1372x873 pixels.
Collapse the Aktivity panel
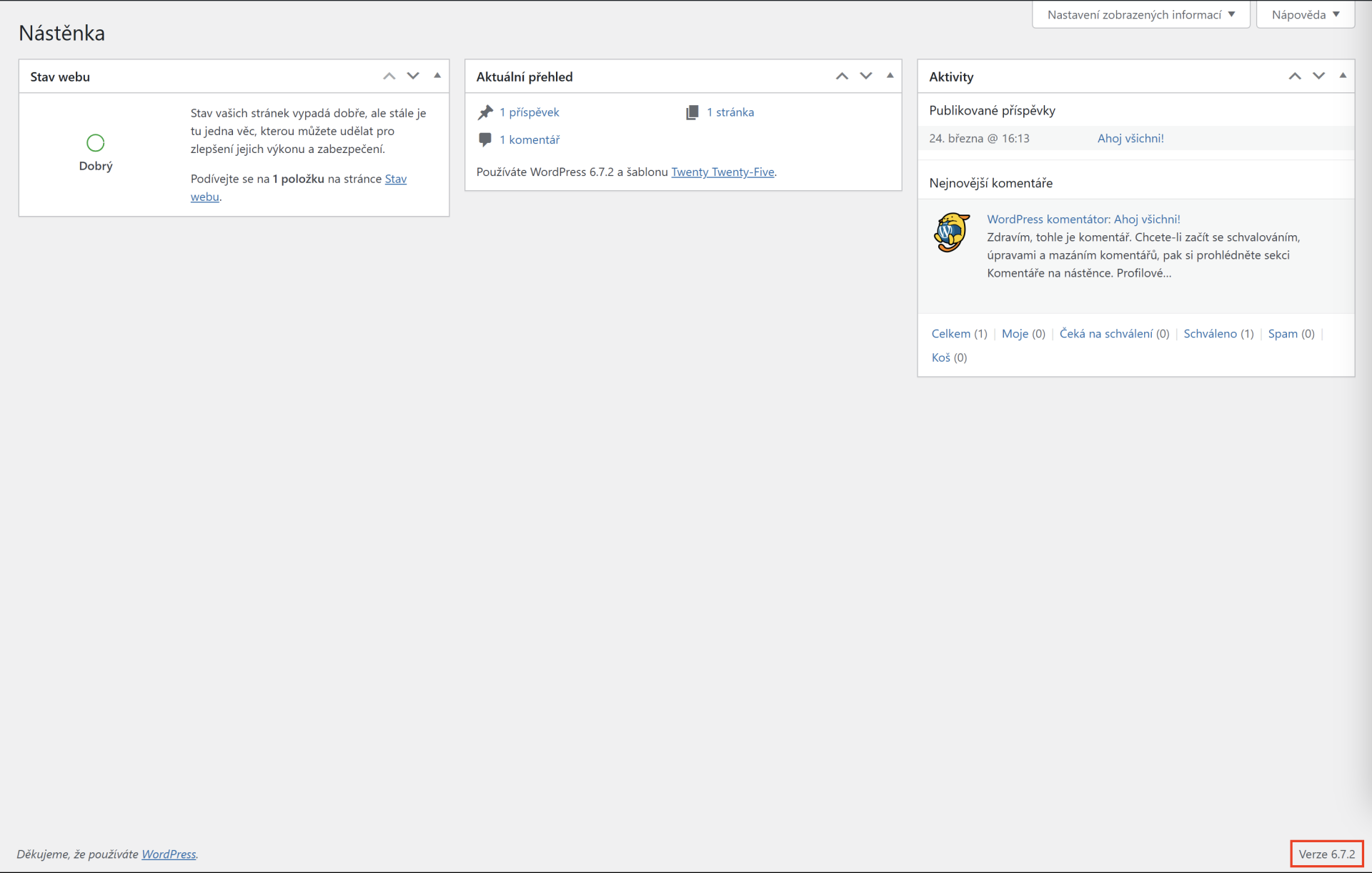point(1343,76)
